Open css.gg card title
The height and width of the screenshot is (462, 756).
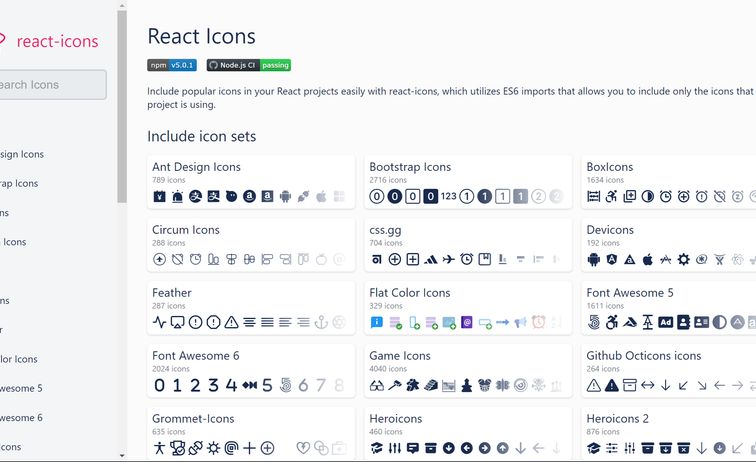point(385,231)
